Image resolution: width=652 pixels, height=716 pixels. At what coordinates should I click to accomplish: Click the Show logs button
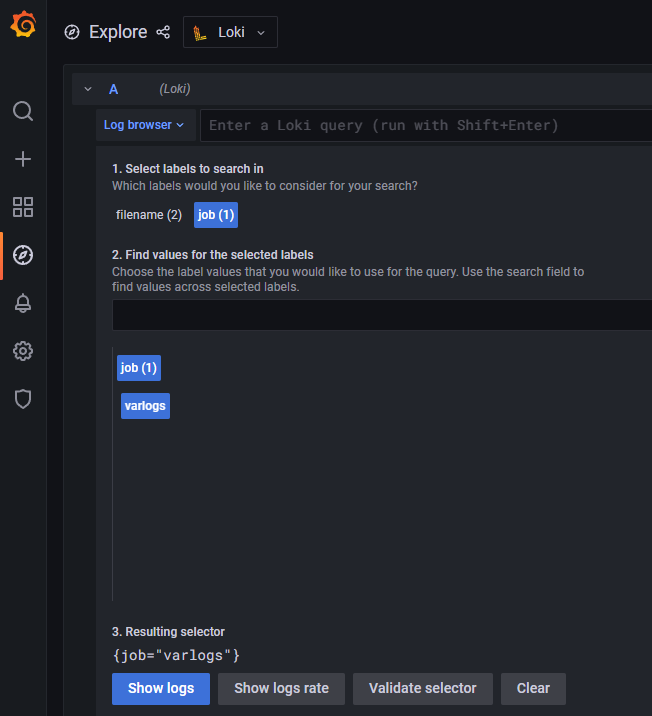point(161,689)
